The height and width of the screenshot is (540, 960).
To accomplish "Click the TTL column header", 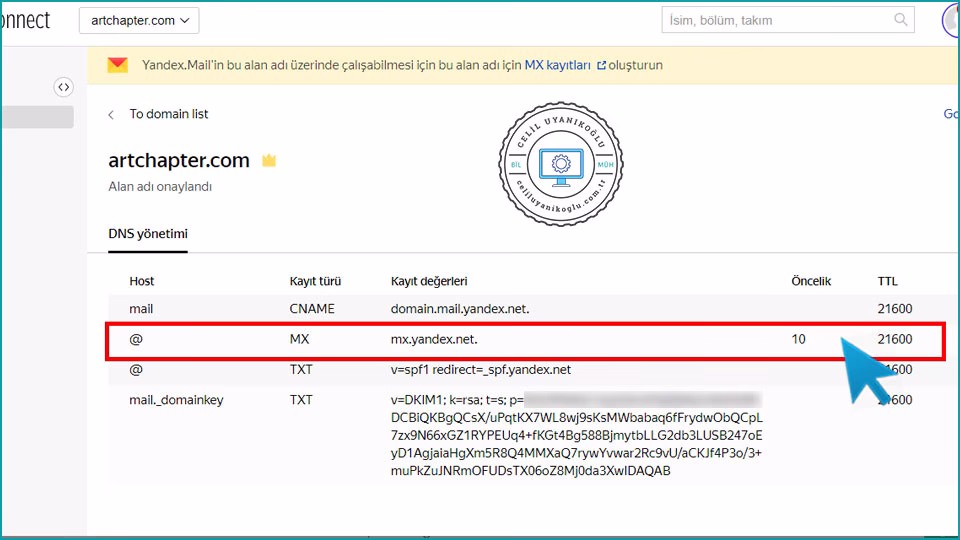I will tap(887, 281).
